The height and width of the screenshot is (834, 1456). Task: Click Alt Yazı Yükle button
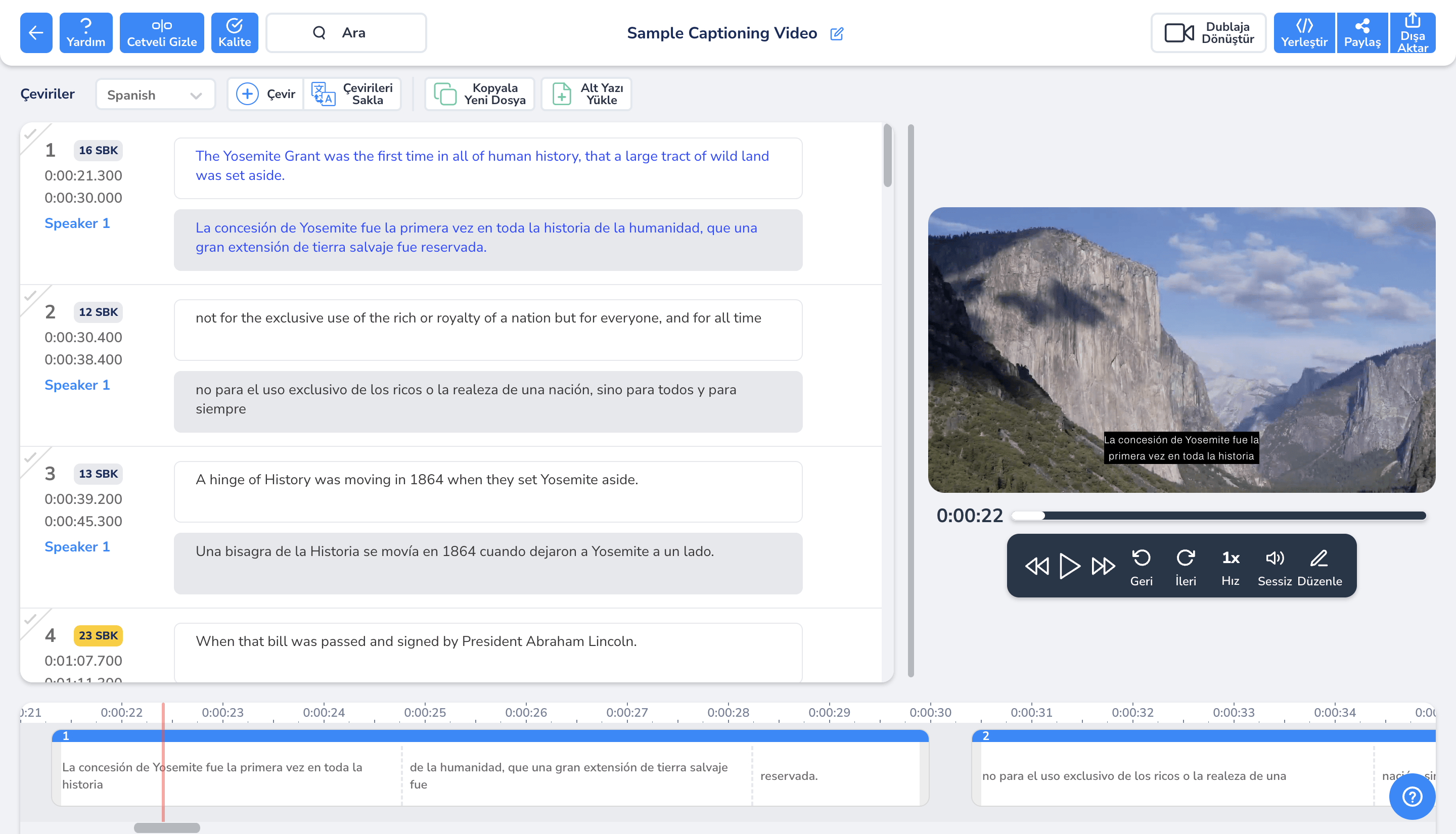[586, 94]
